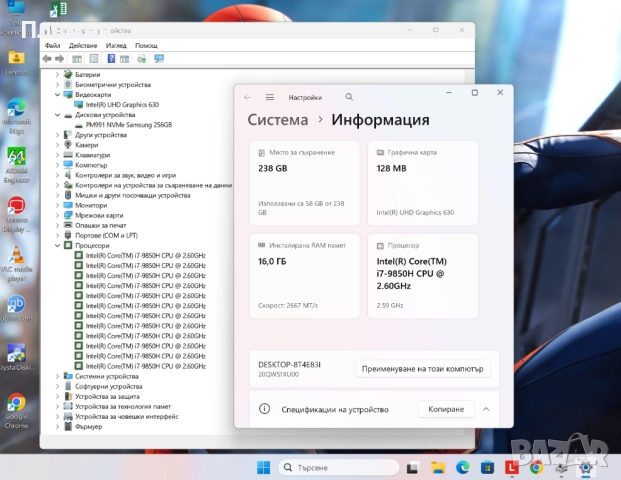Open qBittorrent desktop shortcut

click(16, 309)
